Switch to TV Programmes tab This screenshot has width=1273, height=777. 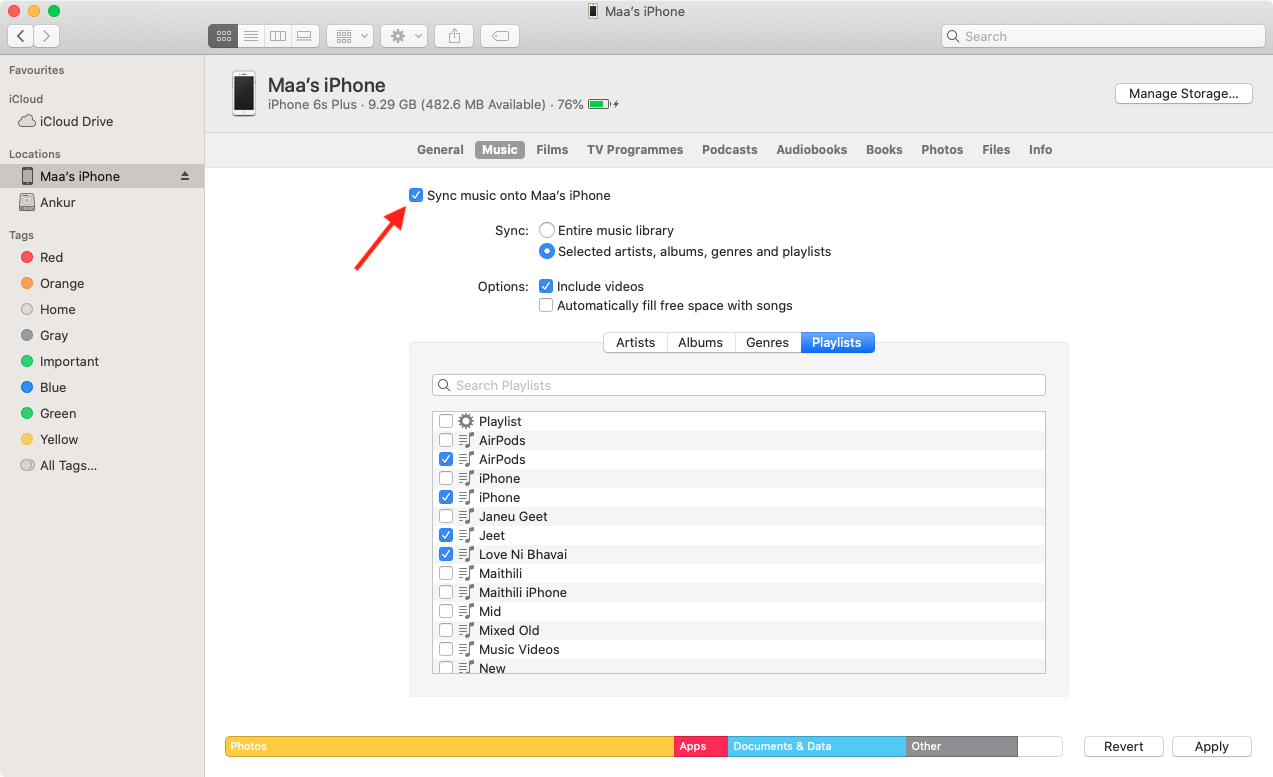tap(635, 149)
